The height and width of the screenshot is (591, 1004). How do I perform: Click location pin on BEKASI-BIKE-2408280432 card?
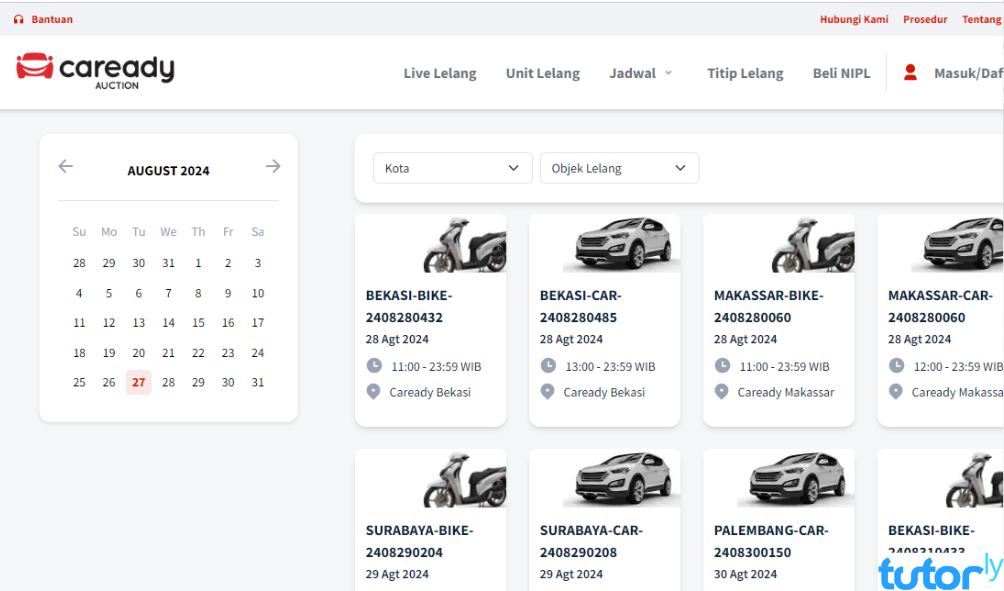coord(373,392)
